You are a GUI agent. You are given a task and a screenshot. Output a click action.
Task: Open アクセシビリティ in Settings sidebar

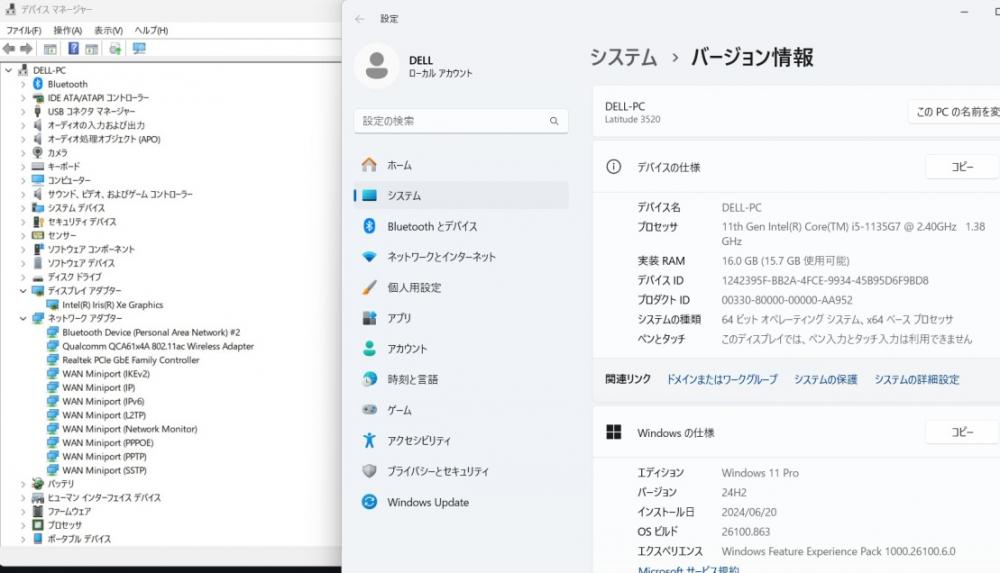click(460, 441)
